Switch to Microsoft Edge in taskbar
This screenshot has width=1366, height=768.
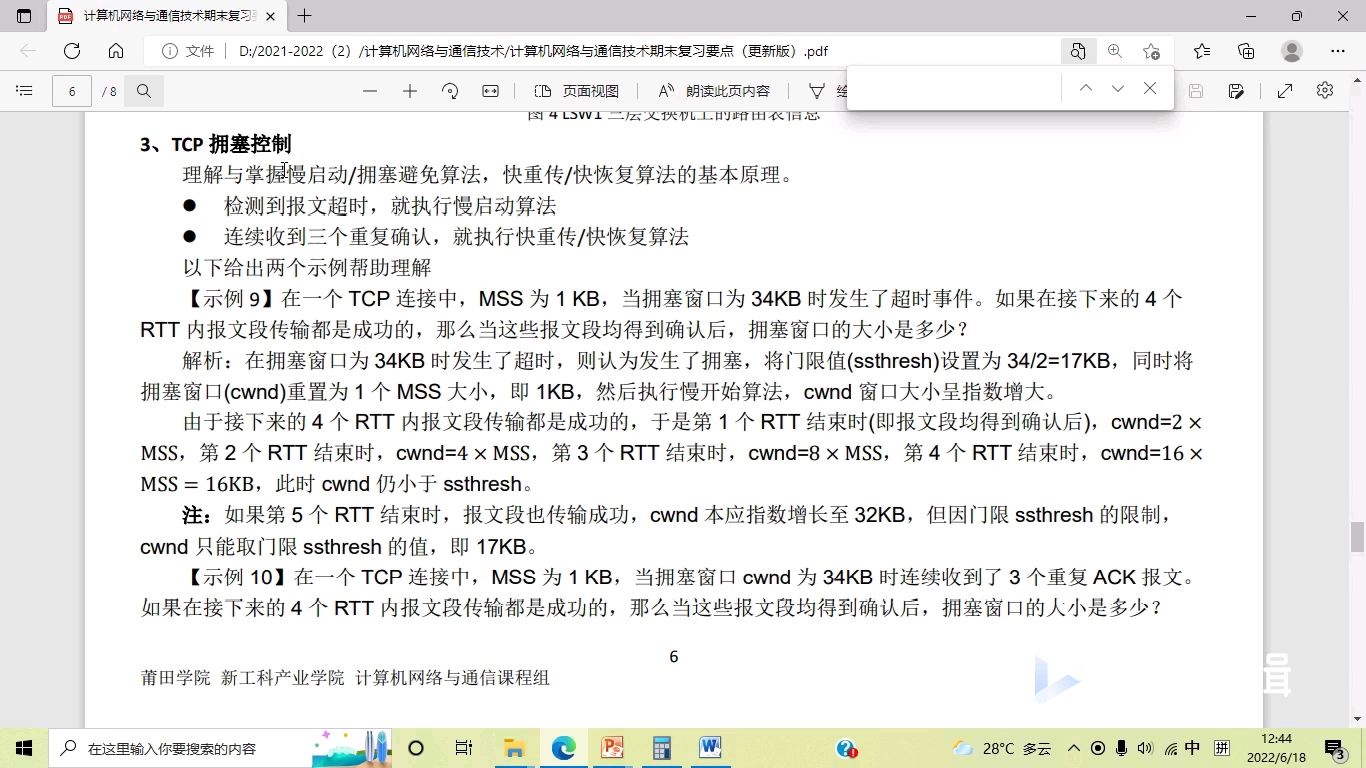(x=563, y=748)
